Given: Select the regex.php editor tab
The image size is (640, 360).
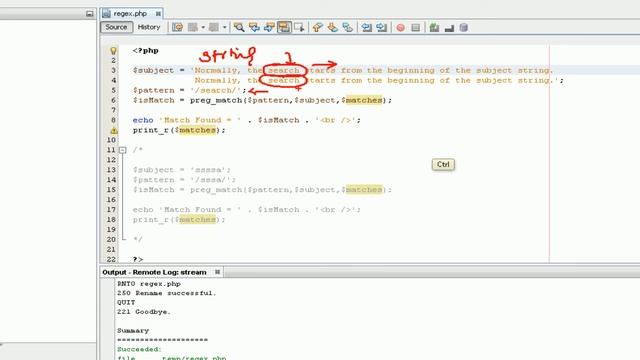Looking at the screenshot, I should click(130, 13).
